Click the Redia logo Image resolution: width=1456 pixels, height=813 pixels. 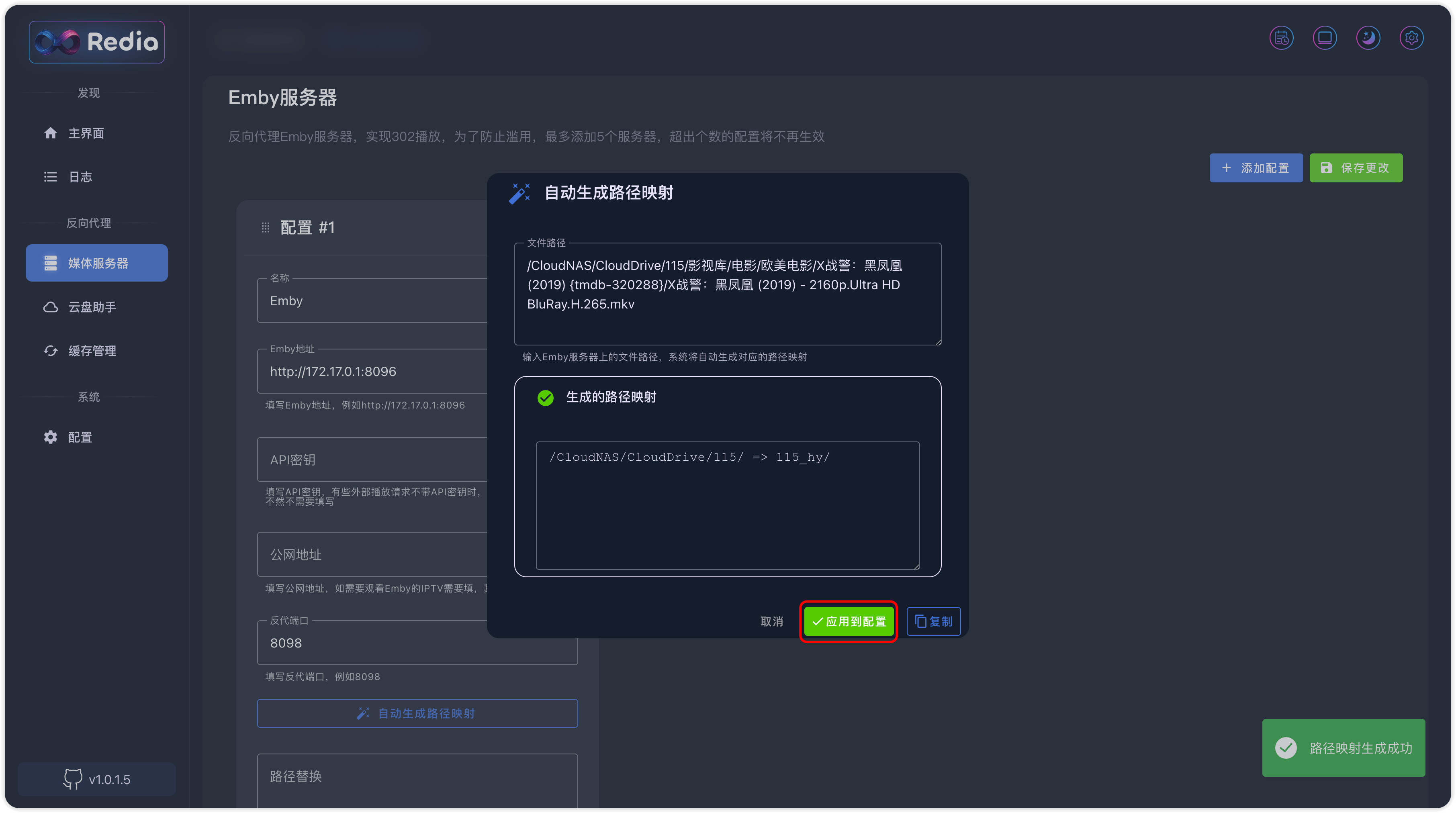(97, 42)
